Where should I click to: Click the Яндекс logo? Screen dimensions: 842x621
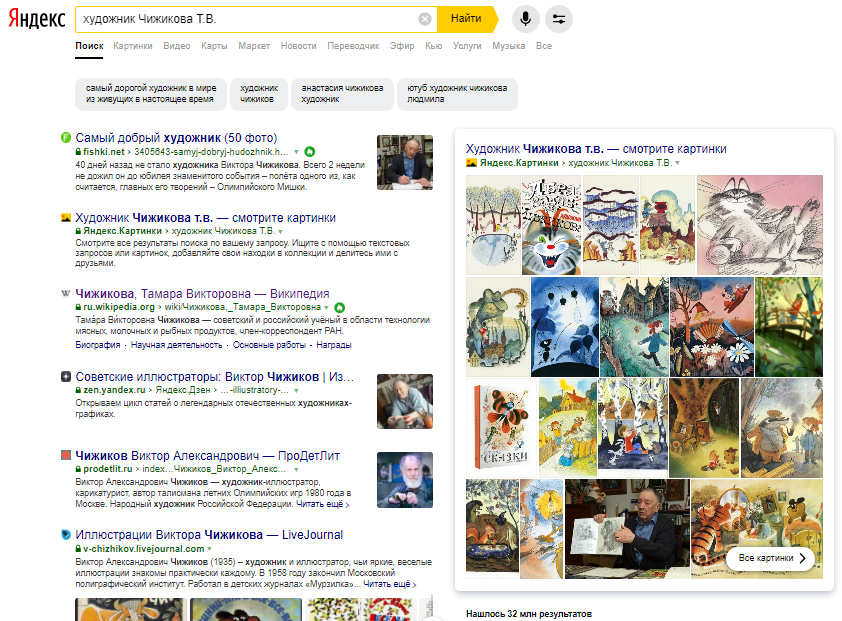(37, 19)
